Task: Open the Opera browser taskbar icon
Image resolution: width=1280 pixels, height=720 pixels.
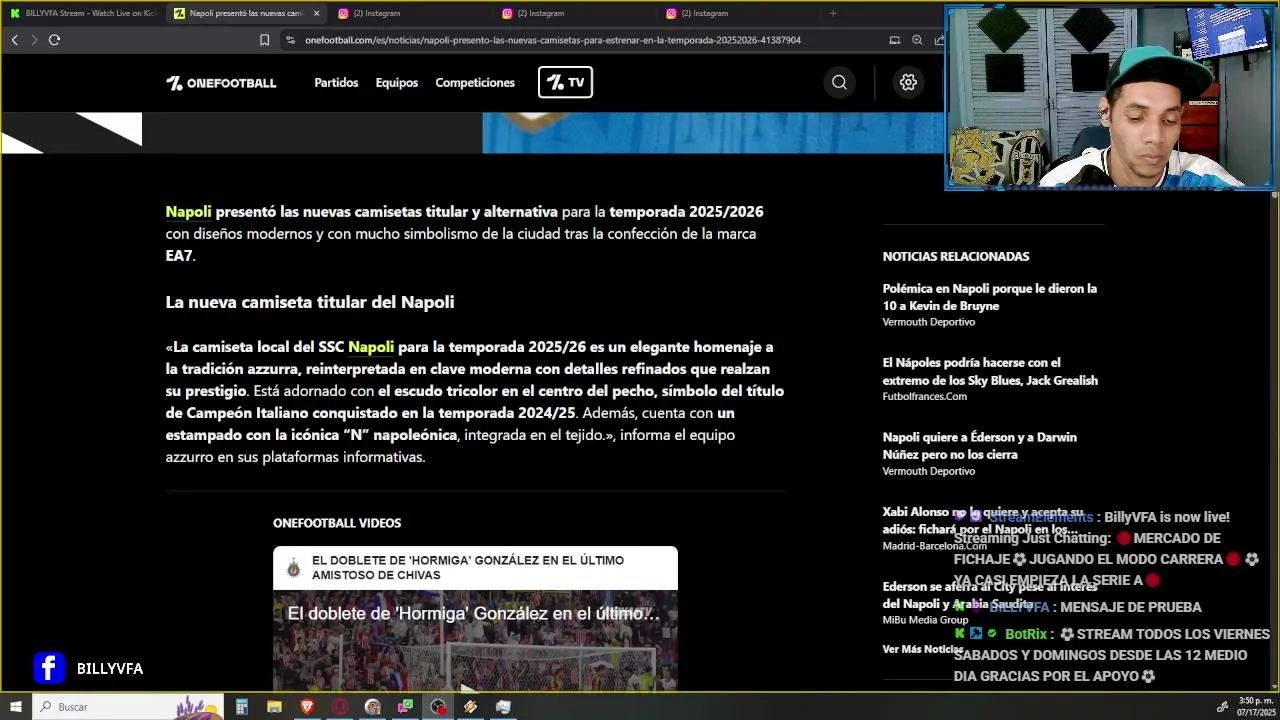Action: coord(340,707)
